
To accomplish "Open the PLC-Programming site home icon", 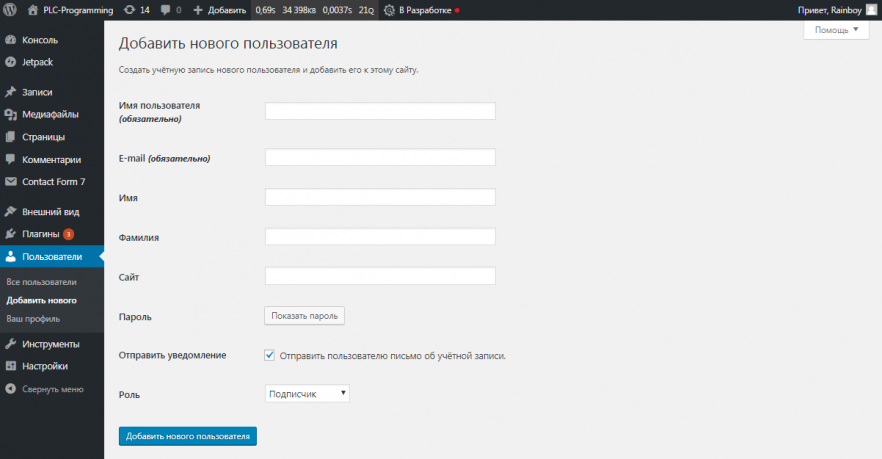I will 33,10.
